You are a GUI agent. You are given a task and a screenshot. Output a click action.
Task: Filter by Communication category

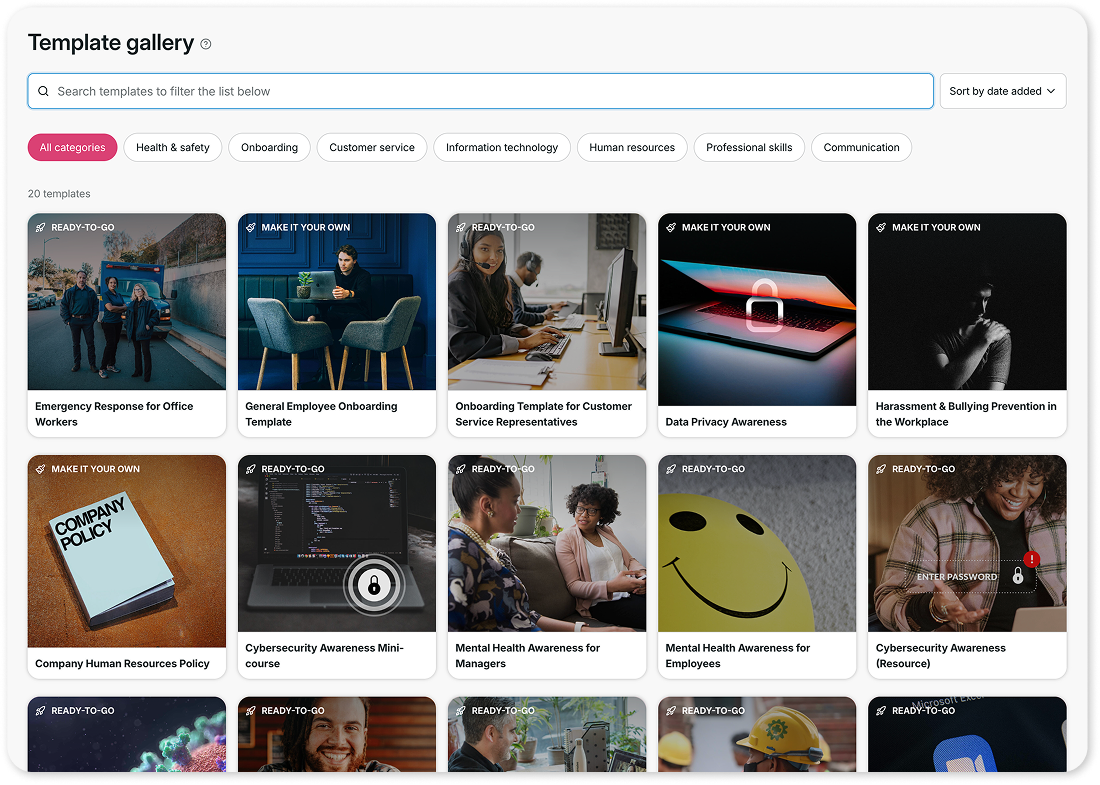861,147
